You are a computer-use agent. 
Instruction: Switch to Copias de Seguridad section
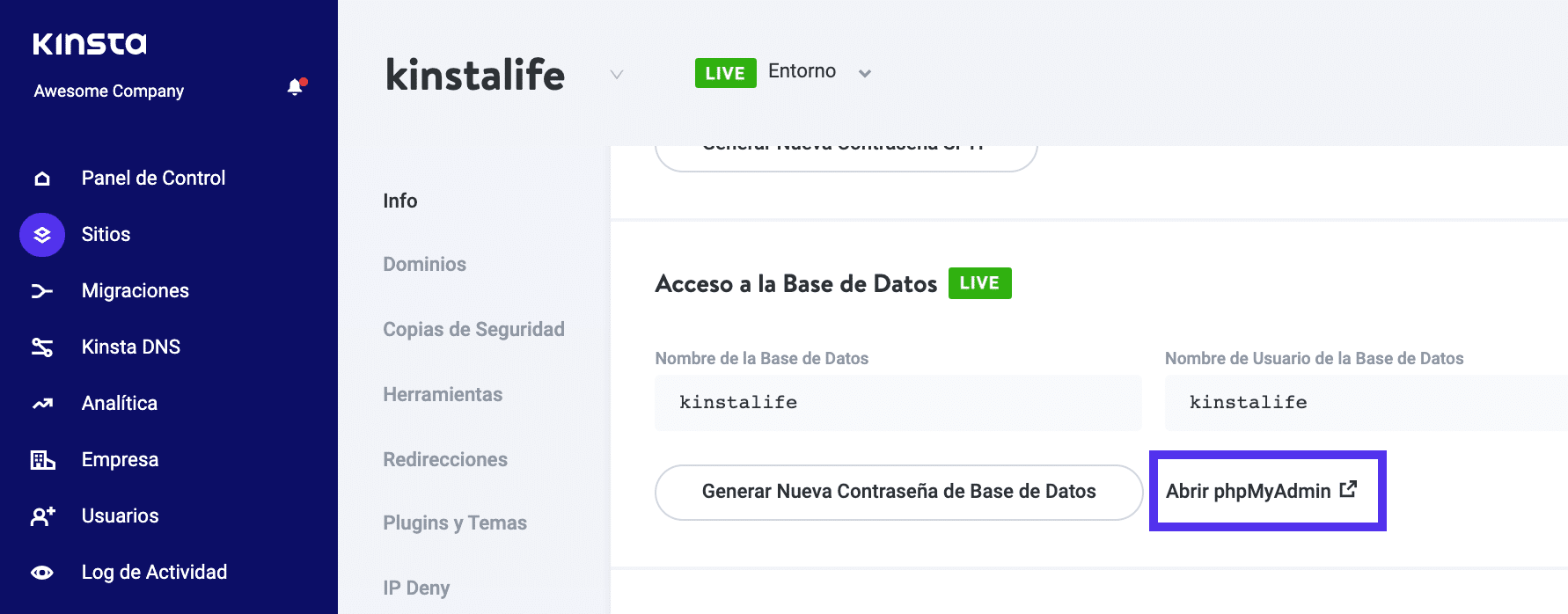(473, 329)
